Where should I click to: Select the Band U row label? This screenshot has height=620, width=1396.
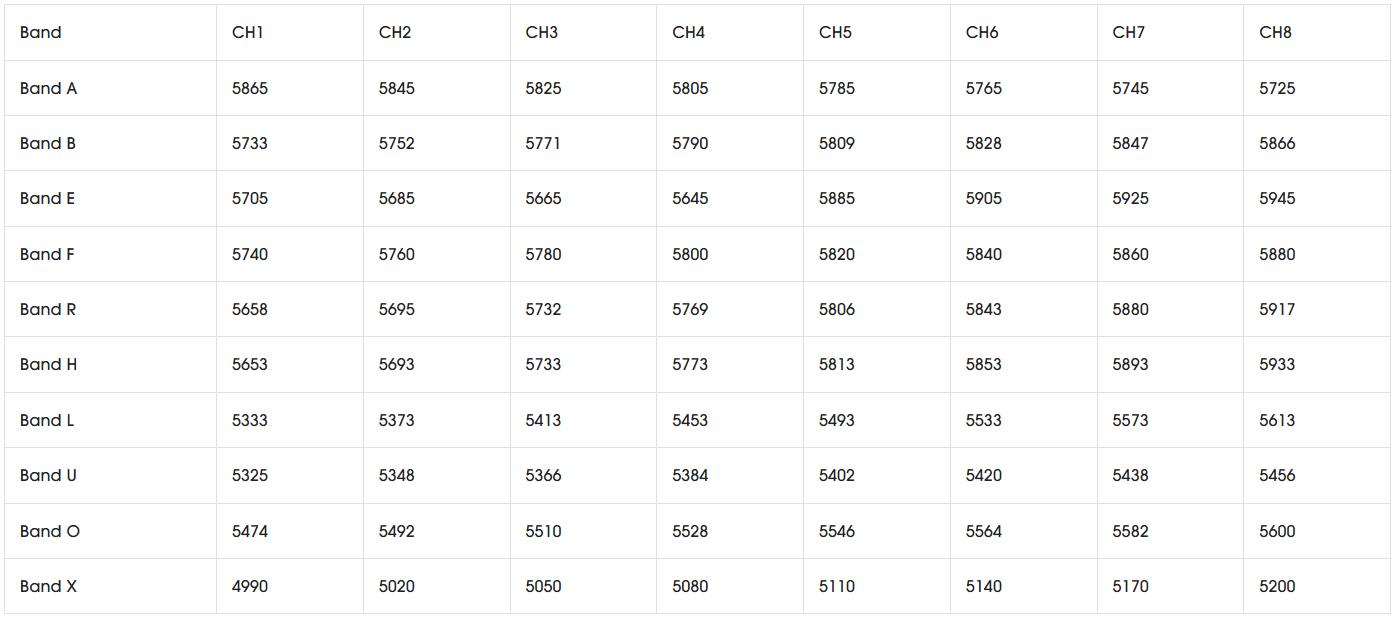pyautogui.click(x=48, y=475)
